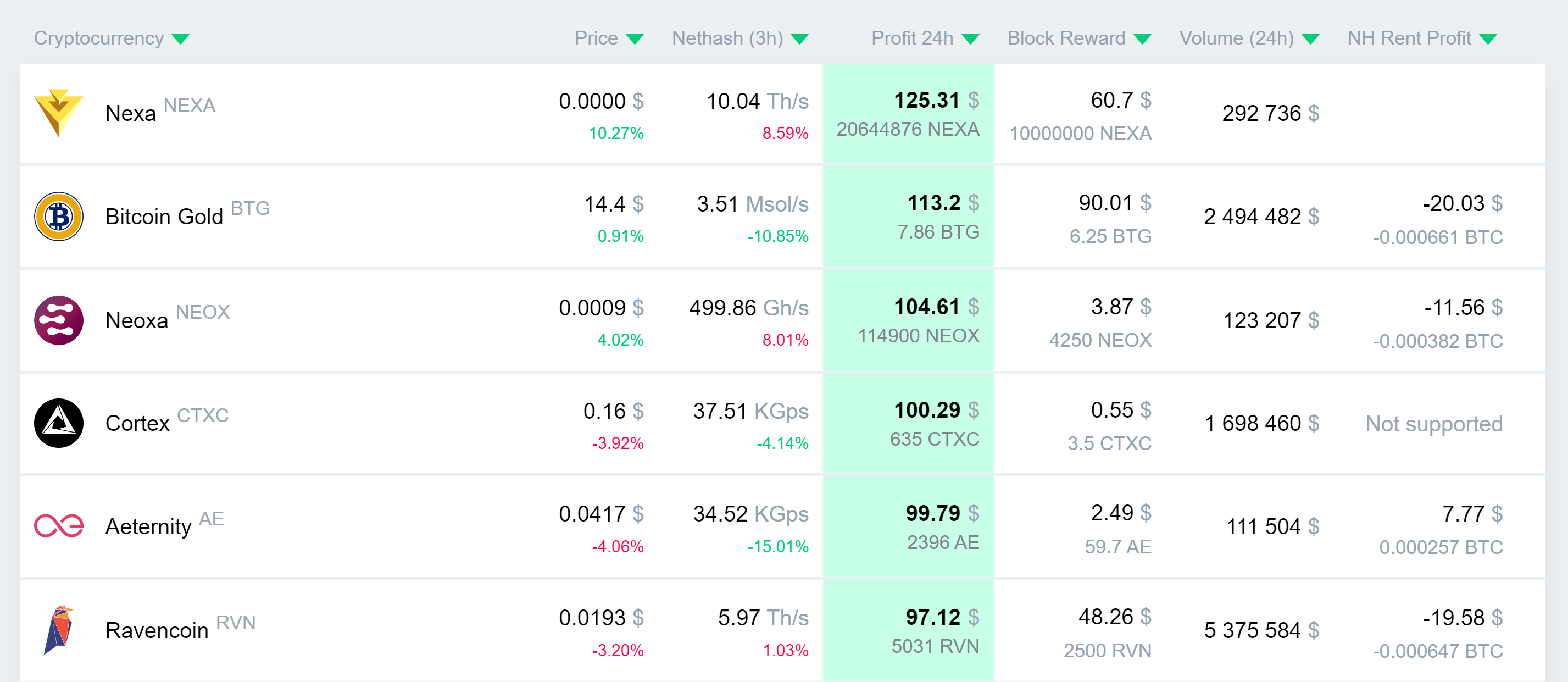The width and height of the screenshot is (1568, 682).
Task: Open the Volume (24h) sort dropdown
Action: pyautogui.click(x=1310, y=38)
